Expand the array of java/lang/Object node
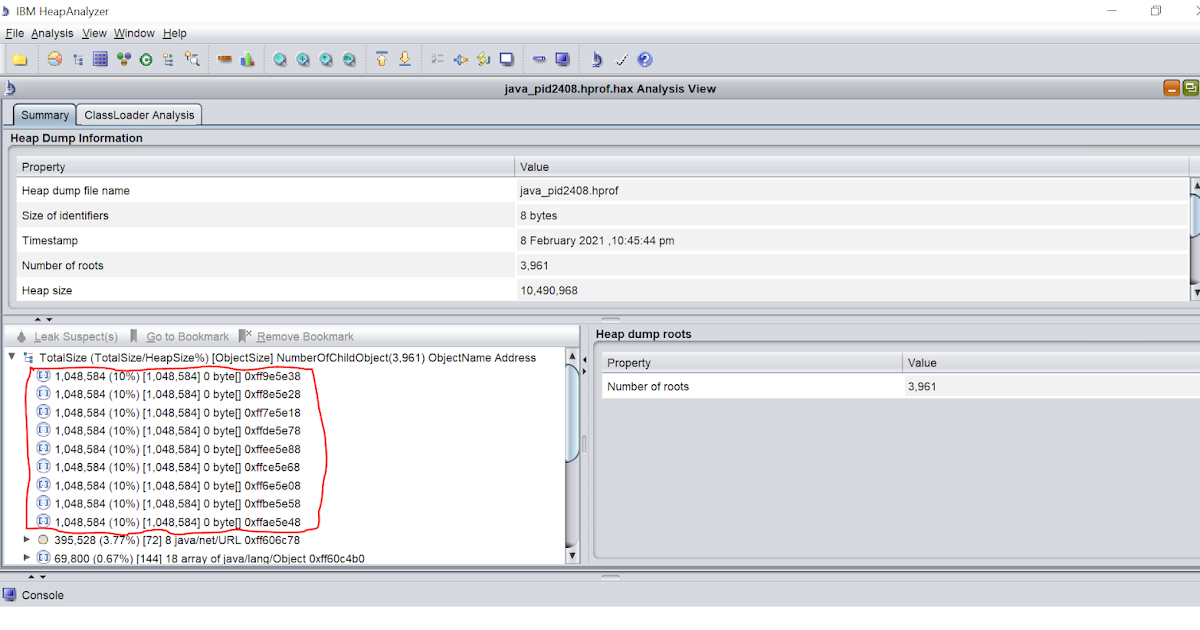 [27, 557]
